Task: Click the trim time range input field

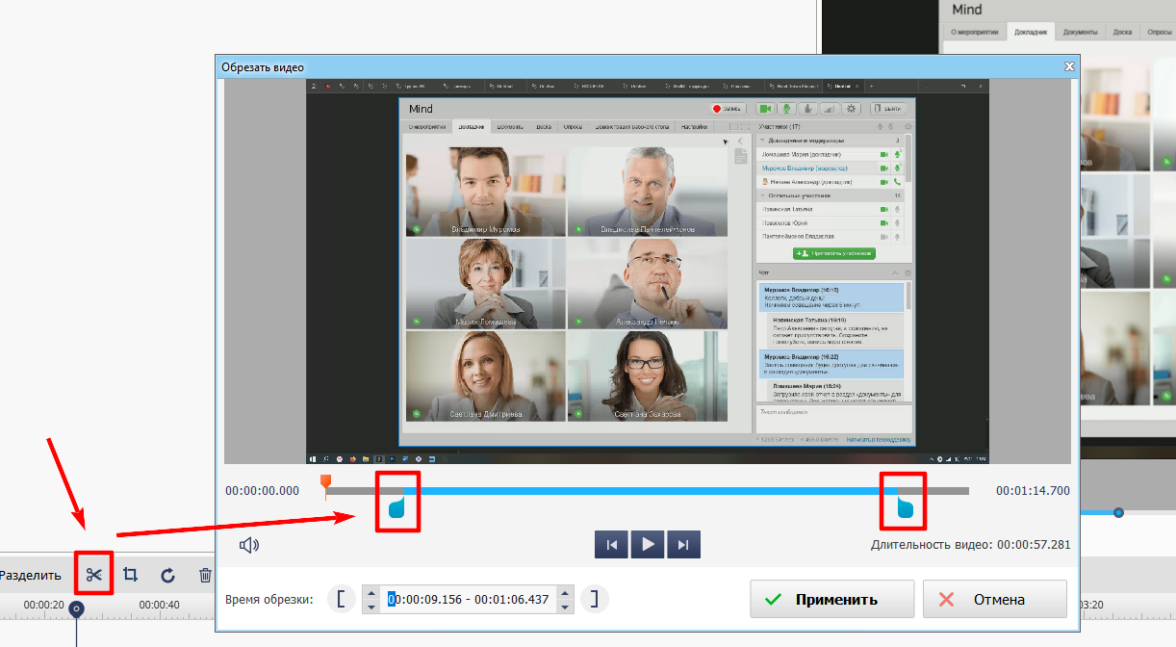Action: 469,599
